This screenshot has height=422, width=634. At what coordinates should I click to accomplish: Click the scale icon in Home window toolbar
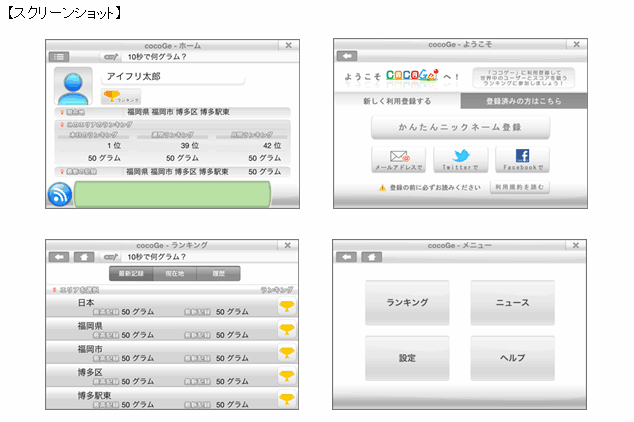click(111, 57)
